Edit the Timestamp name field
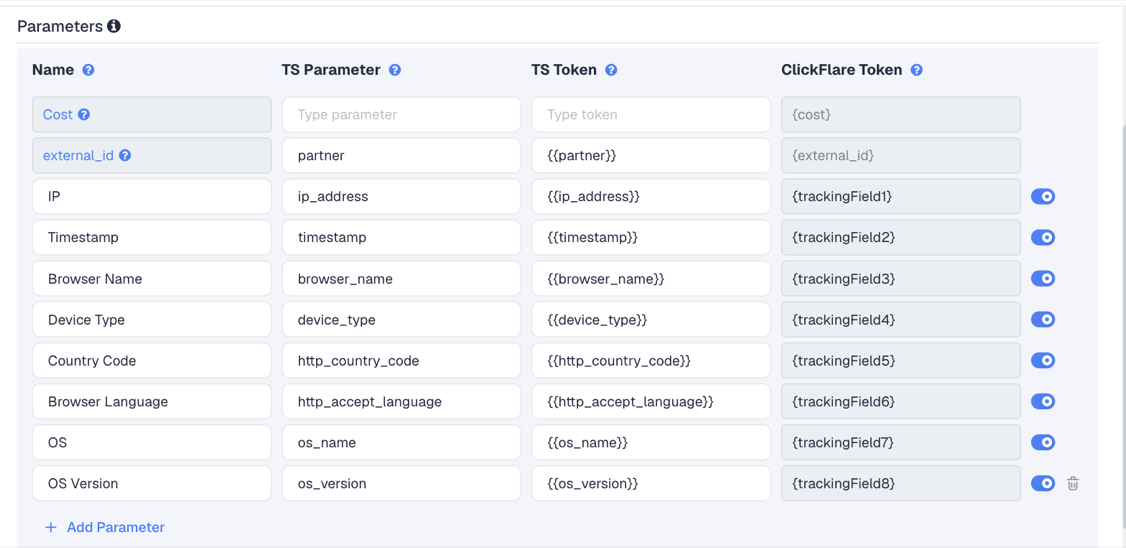The height and width of the screenshot is (548, 1126). click(x=152, y=237)
